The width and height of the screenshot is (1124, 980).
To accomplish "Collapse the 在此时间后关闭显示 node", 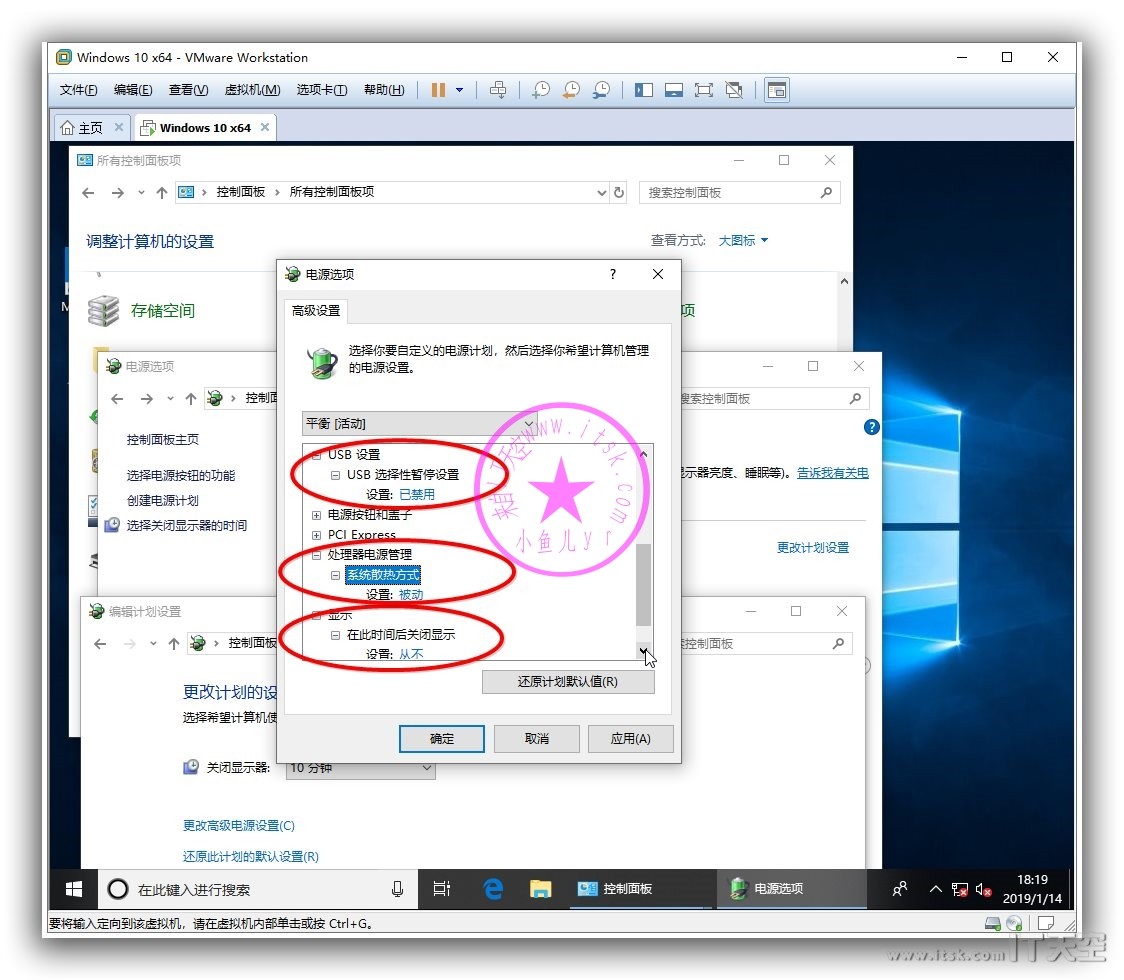I will click(335, 635).
